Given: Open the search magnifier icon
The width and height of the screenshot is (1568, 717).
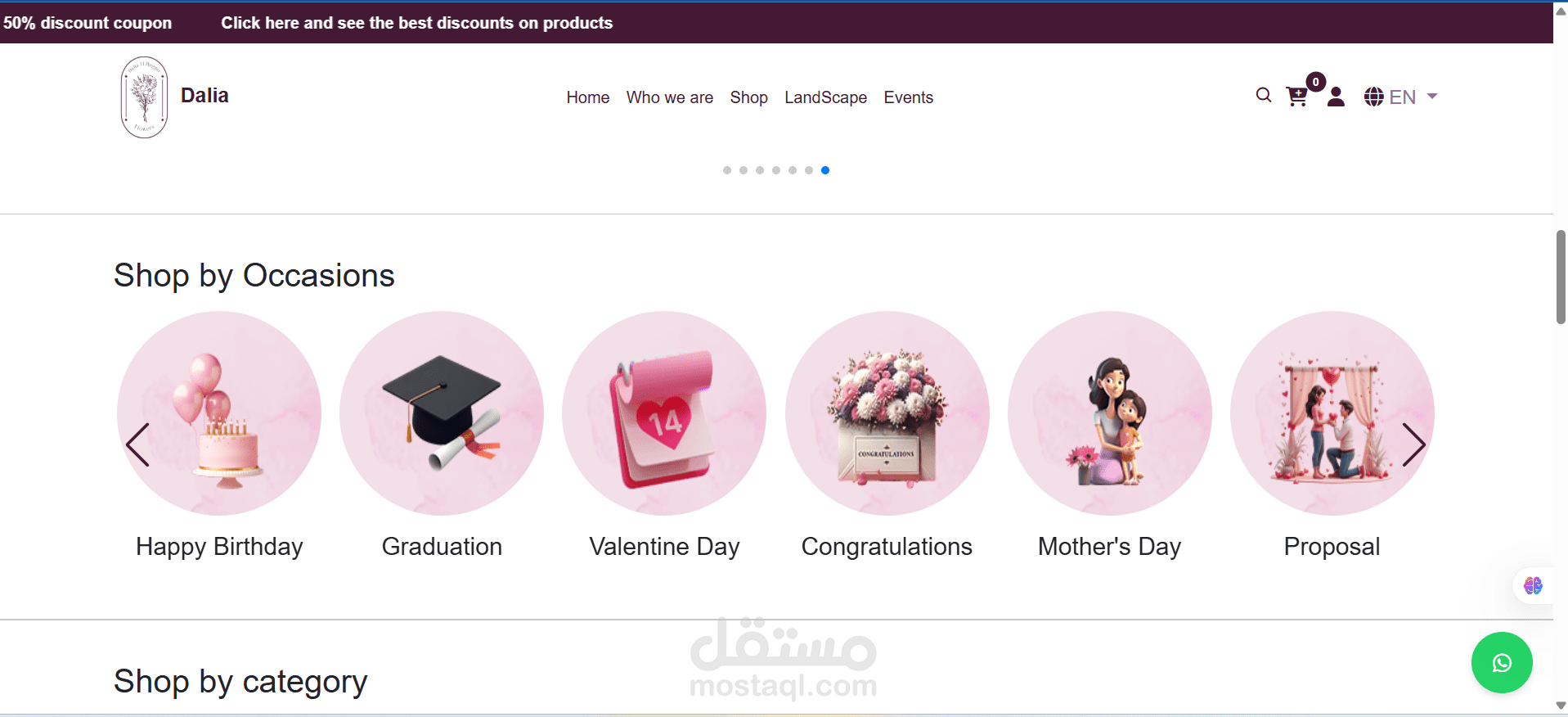Looking at the screenshot, I should 1264,96.
